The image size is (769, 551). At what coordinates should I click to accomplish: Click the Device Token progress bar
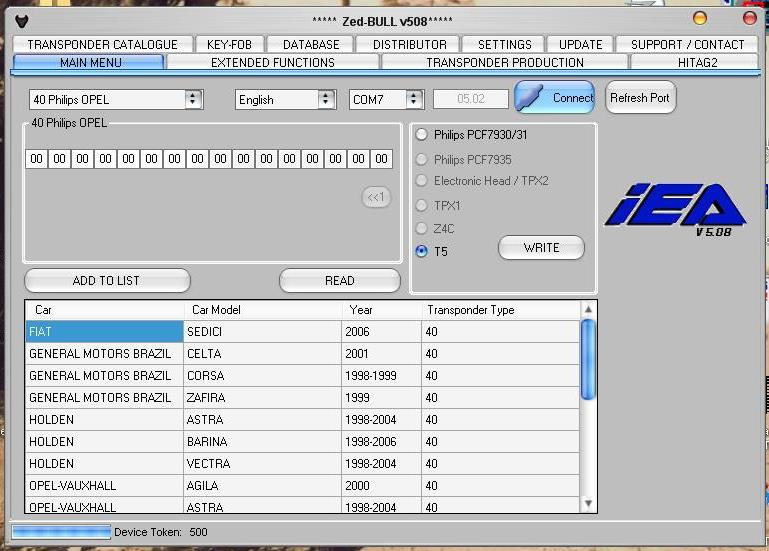(x=61, y=532)
